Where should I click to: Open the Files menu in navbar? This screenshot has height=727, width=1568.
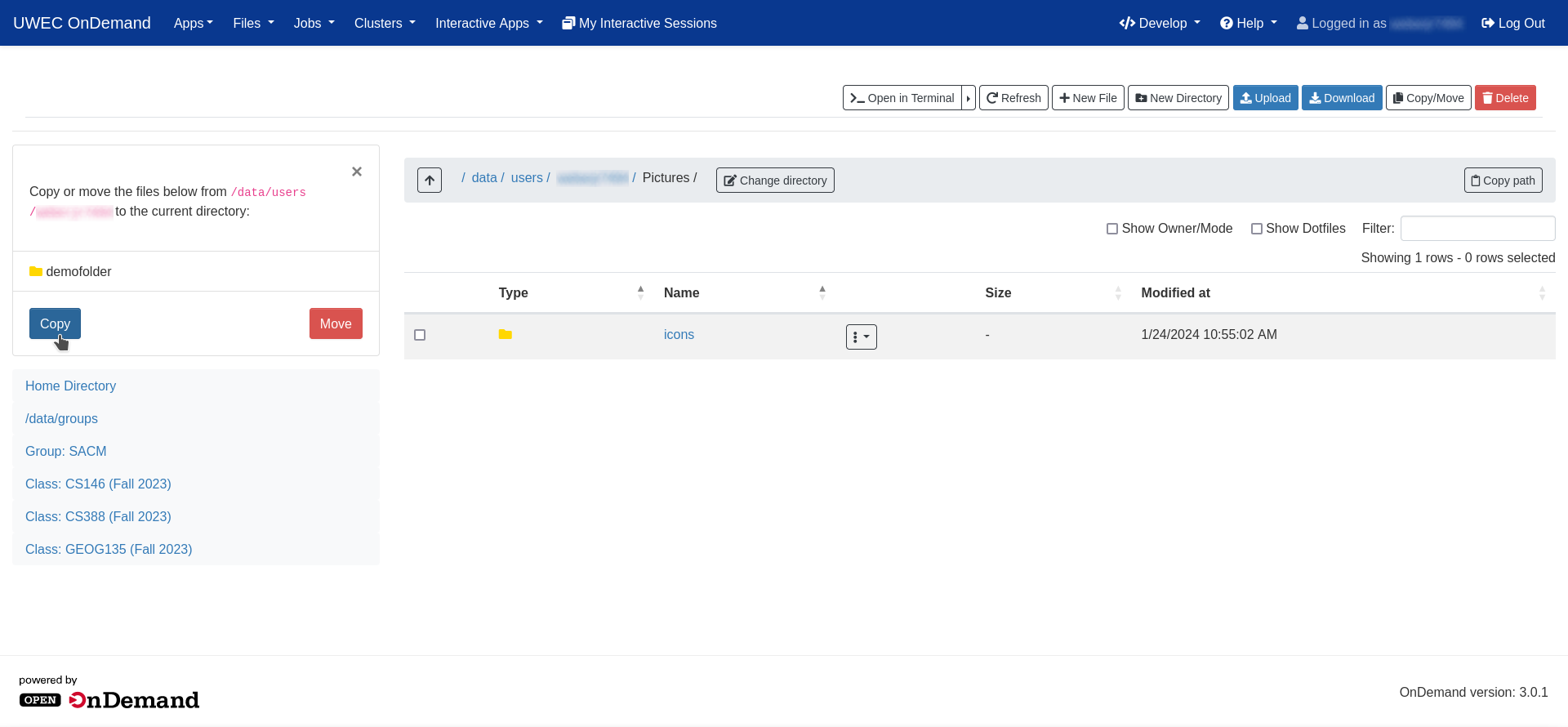[x=253, y=23]
